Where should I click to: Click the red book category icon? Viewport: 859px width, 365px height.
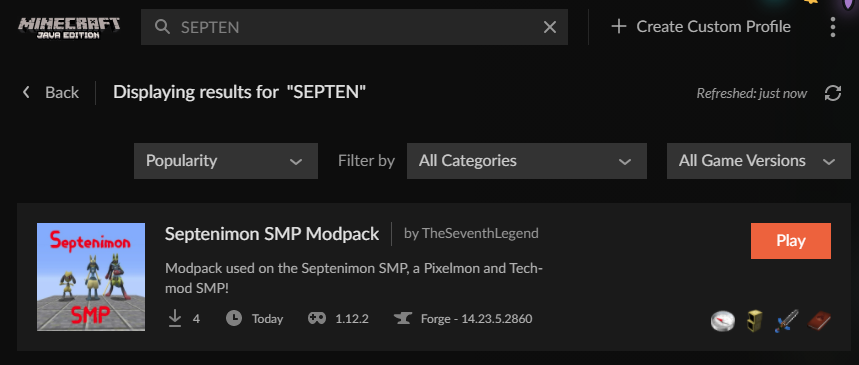point(820,320)
